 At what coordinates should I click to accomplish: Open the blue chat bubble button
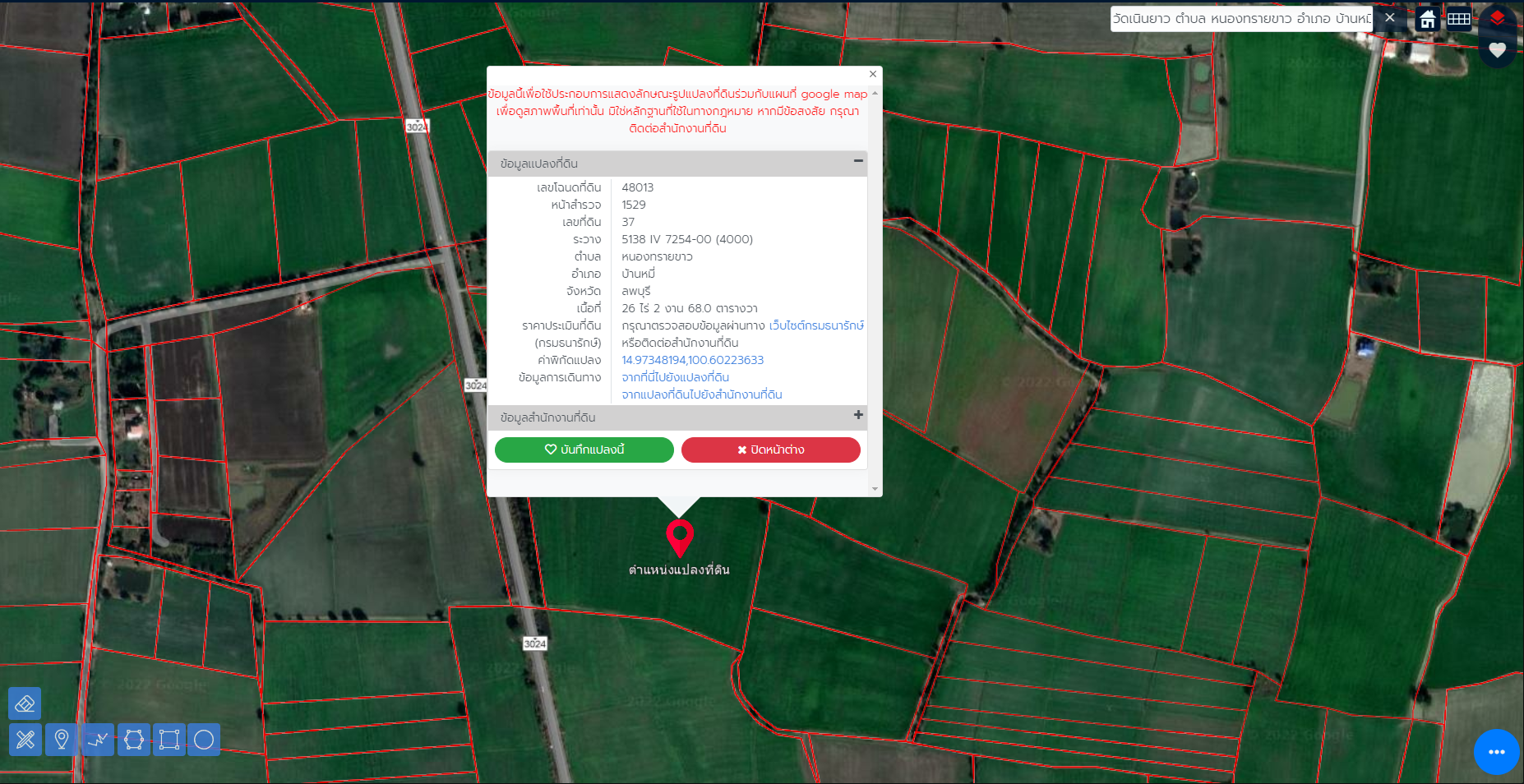pyautogui.click(x=1497, y=752)
